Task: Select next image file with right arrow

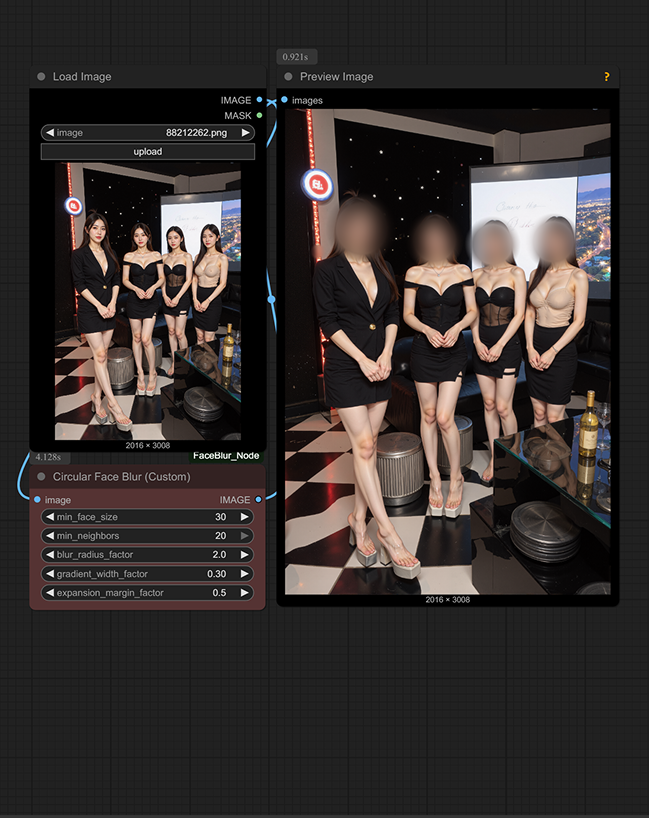Action: pyautogui.click(x=245, y=133)
